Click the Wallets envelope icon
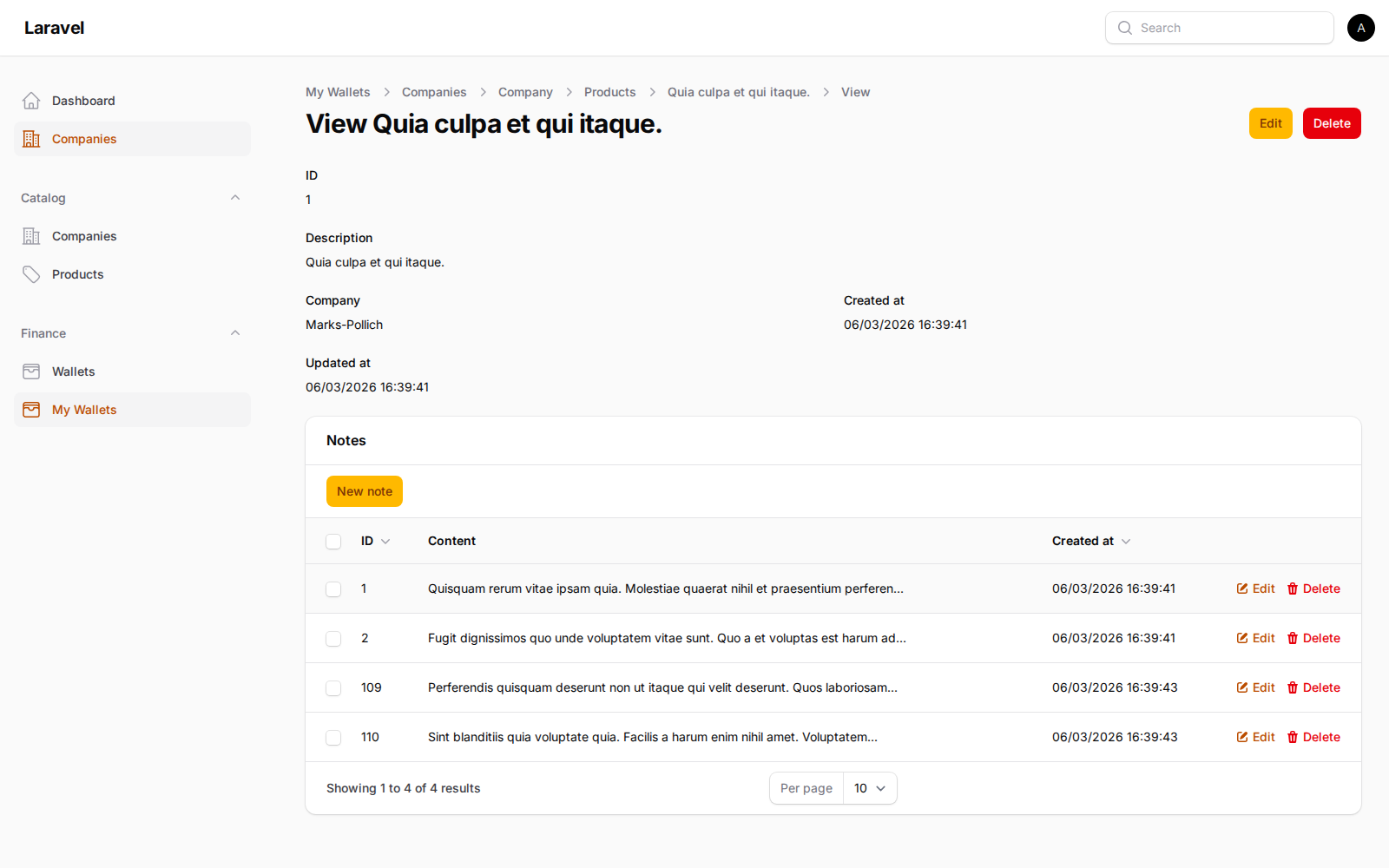This screenshot has height=868, width=1389. pyautogui.click(x=31, y=371)
